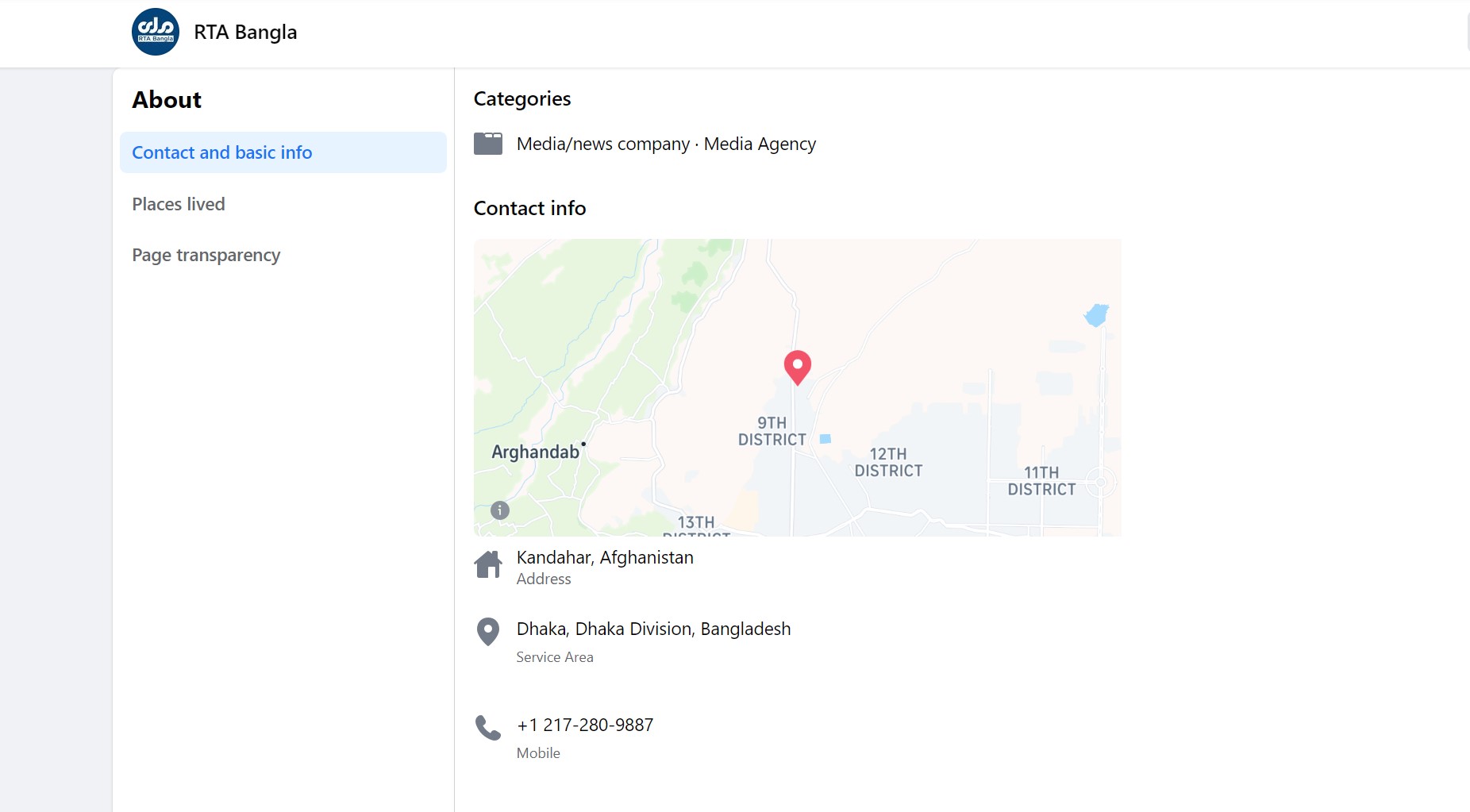Viewport: 1470px width, 812px height.
Task: Click the Media Agency category link
Action: 760,144
